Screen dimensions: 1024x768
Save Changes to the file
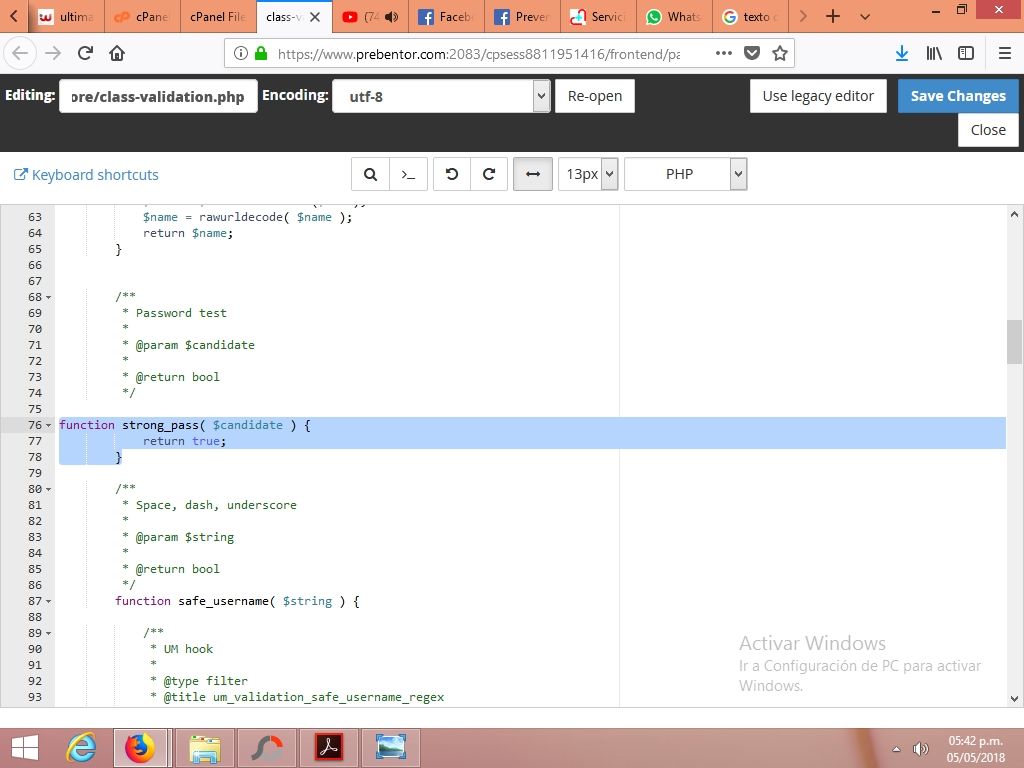[958, 96]
